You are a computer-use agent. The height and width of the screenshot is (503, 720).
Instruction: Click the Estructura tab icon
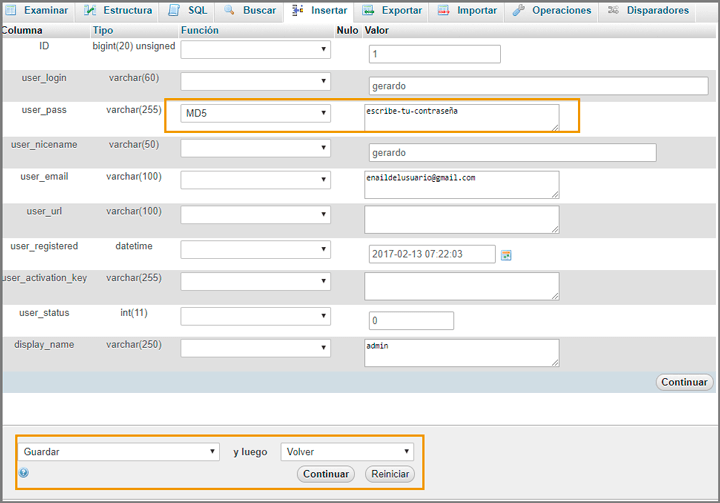coord(89,11)
